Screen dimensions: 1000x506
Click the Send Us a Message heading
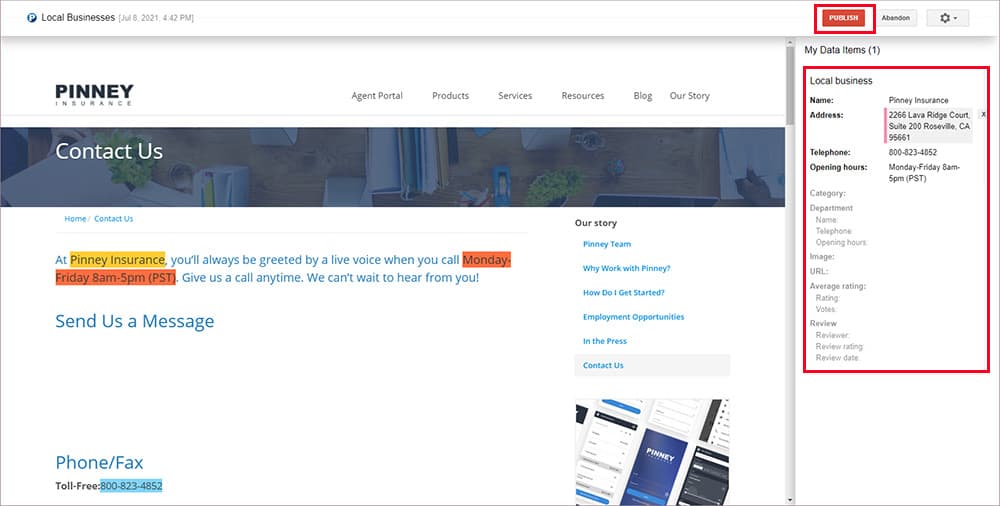click(135, 320)
